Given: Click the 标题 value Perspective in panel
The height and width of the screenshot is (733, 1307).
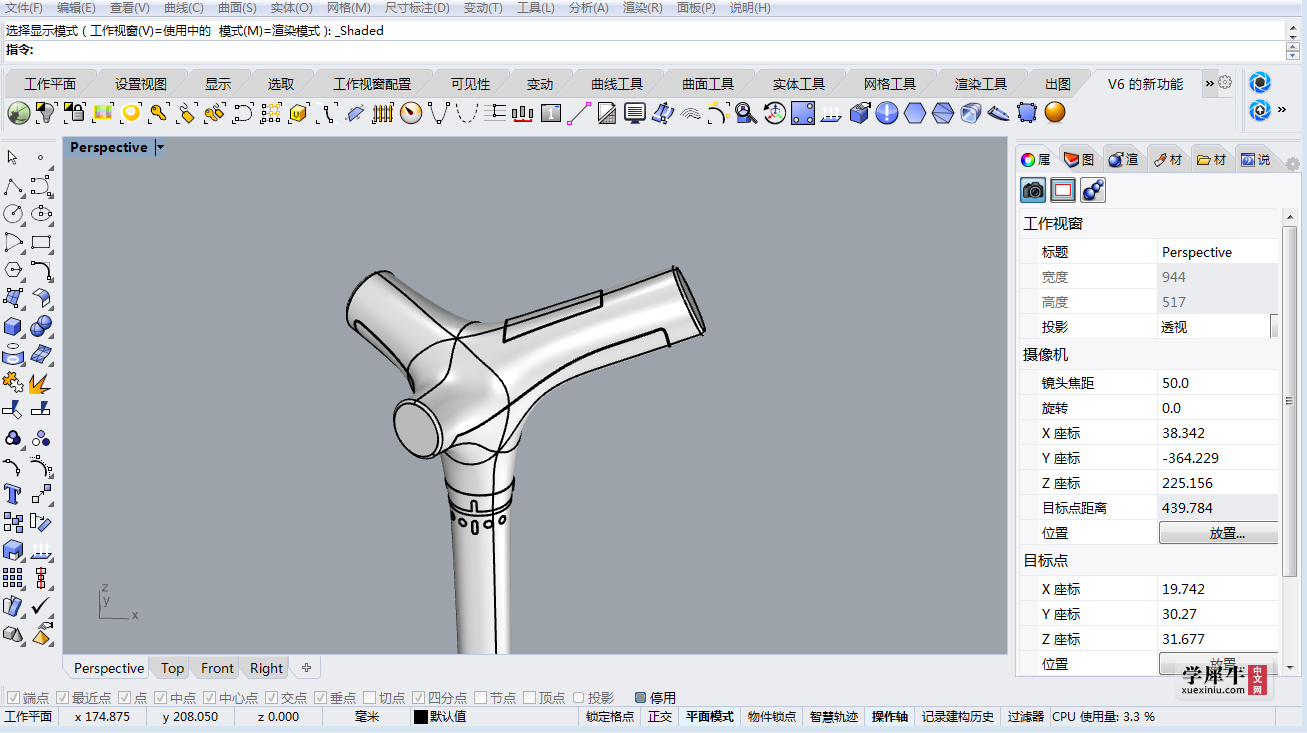Looking at the screenshot, I should [1218, 252].
